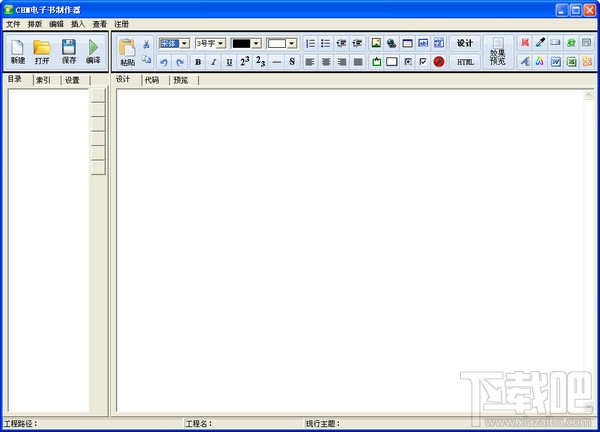Switch to the 索引 tab
Viewport: 600px width, 432px height.
click(x=43, y=80)
